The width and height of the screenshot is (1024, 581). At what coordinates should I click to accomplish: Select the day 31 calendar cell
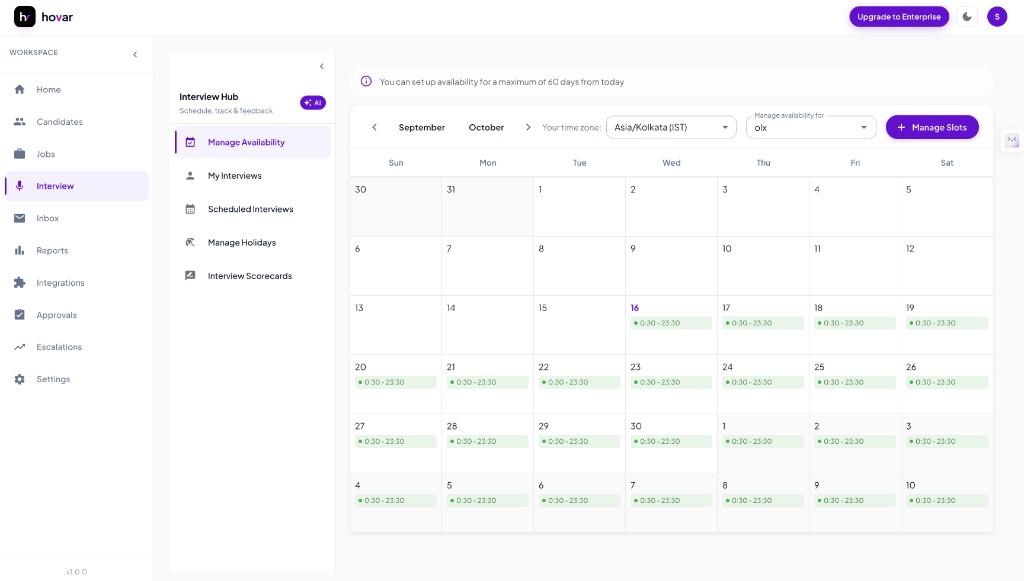click(x=487, y=206)
